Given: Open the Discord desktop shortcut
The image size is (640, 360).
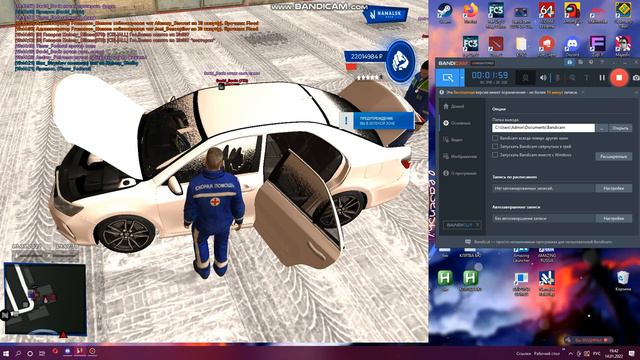Looking at the screenshot, I should coord(572,46).
